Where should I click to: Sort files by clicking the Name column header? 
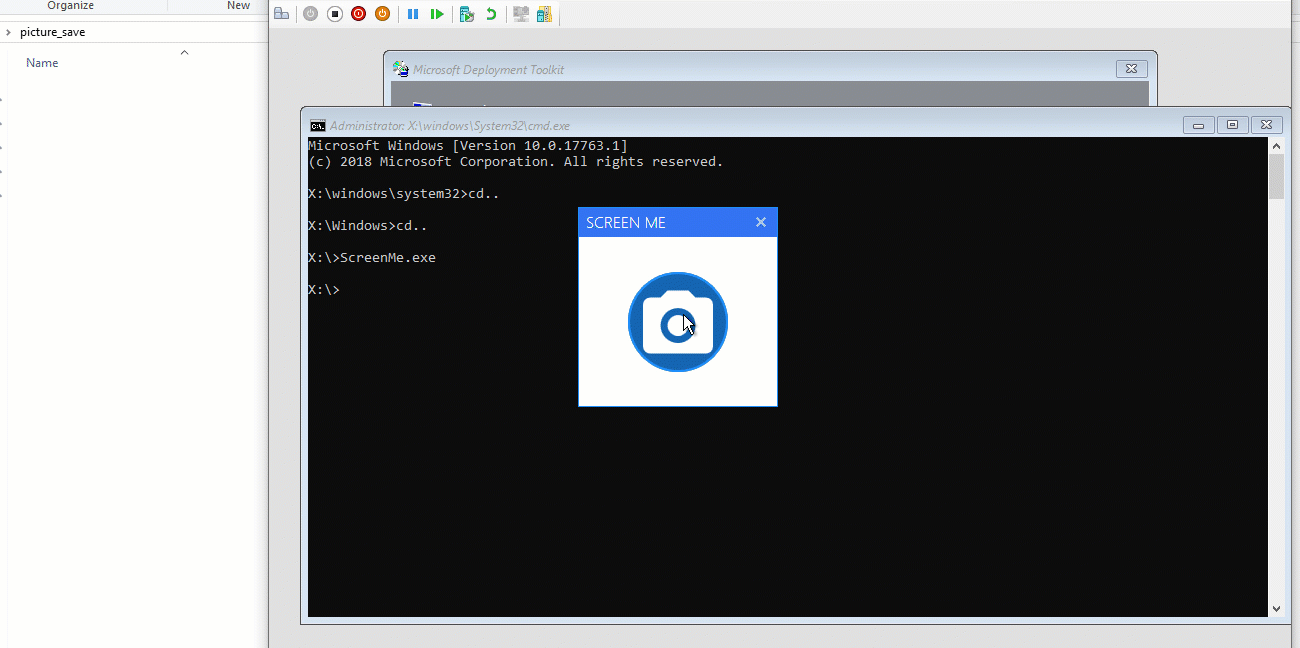[x=42, y=62]
